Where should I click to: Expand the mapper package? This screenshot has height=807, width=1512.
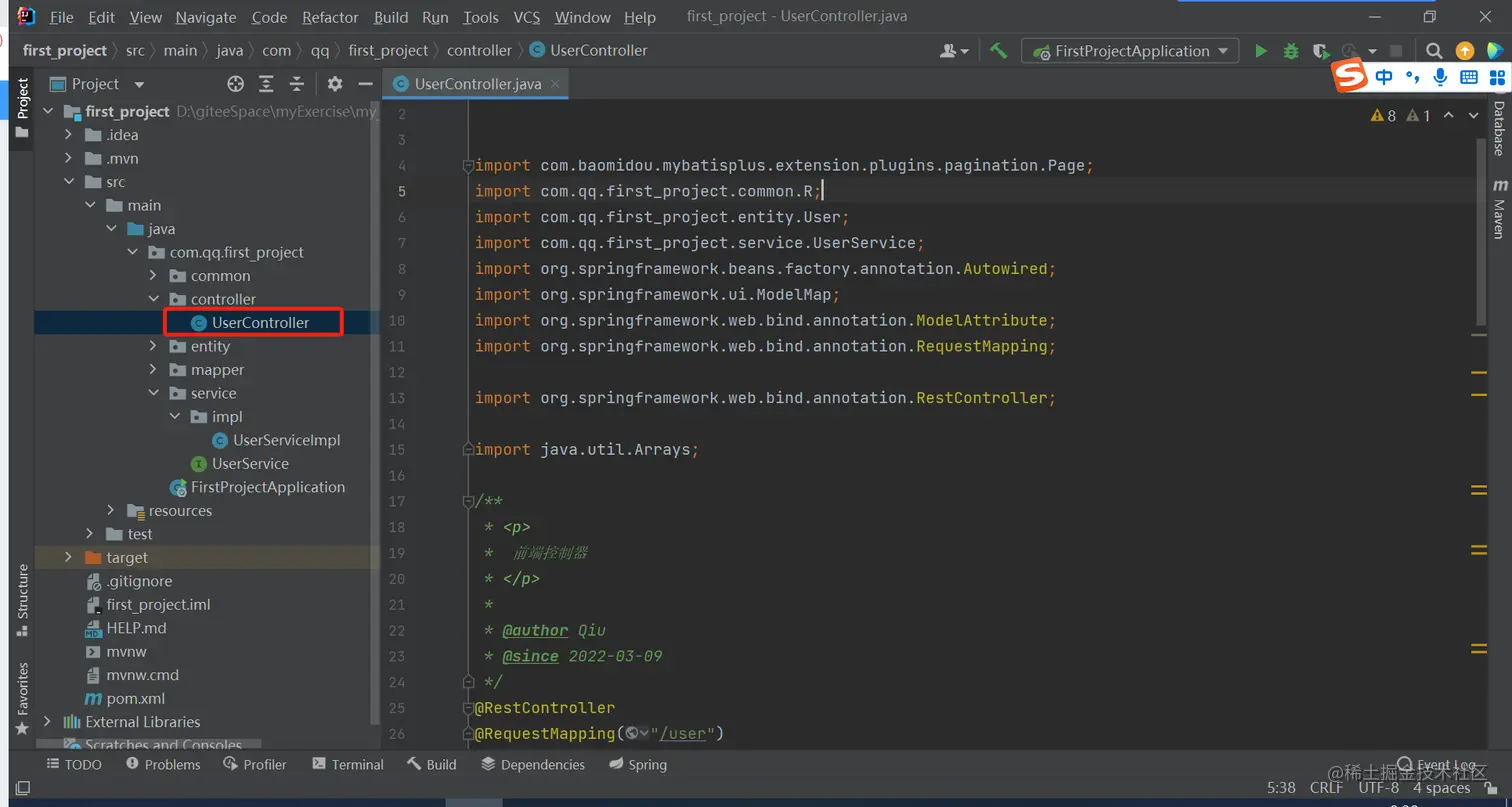pyautogui.click(x=153, y=370)
